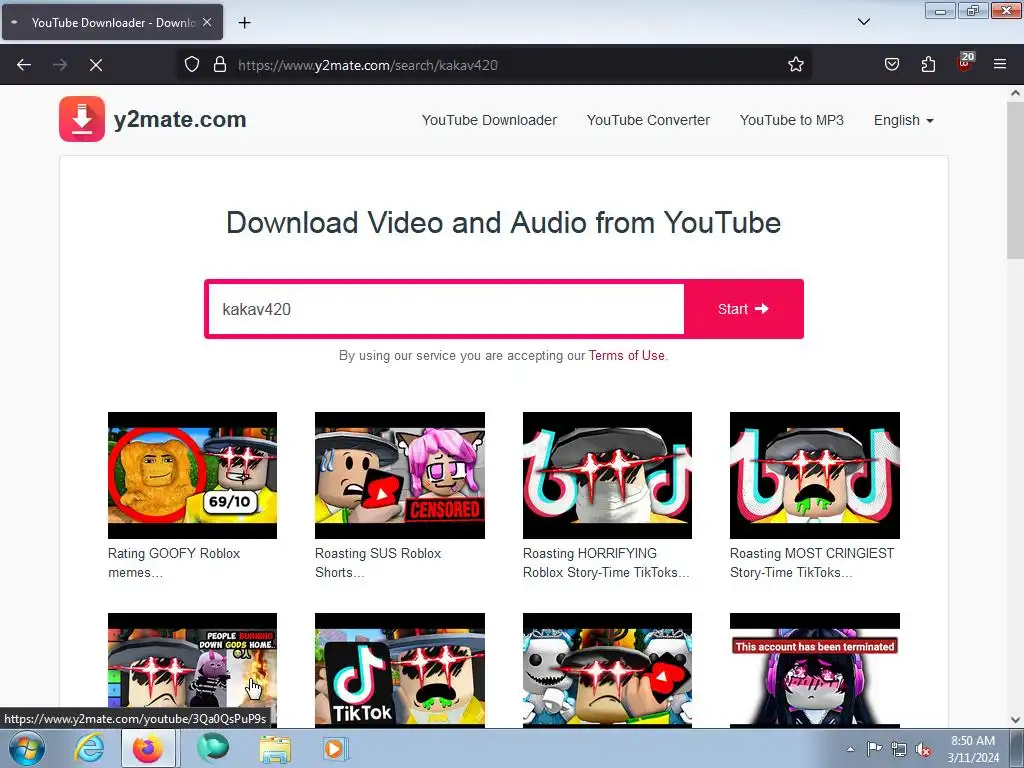Open the Pocket save icon

(891, 65)
